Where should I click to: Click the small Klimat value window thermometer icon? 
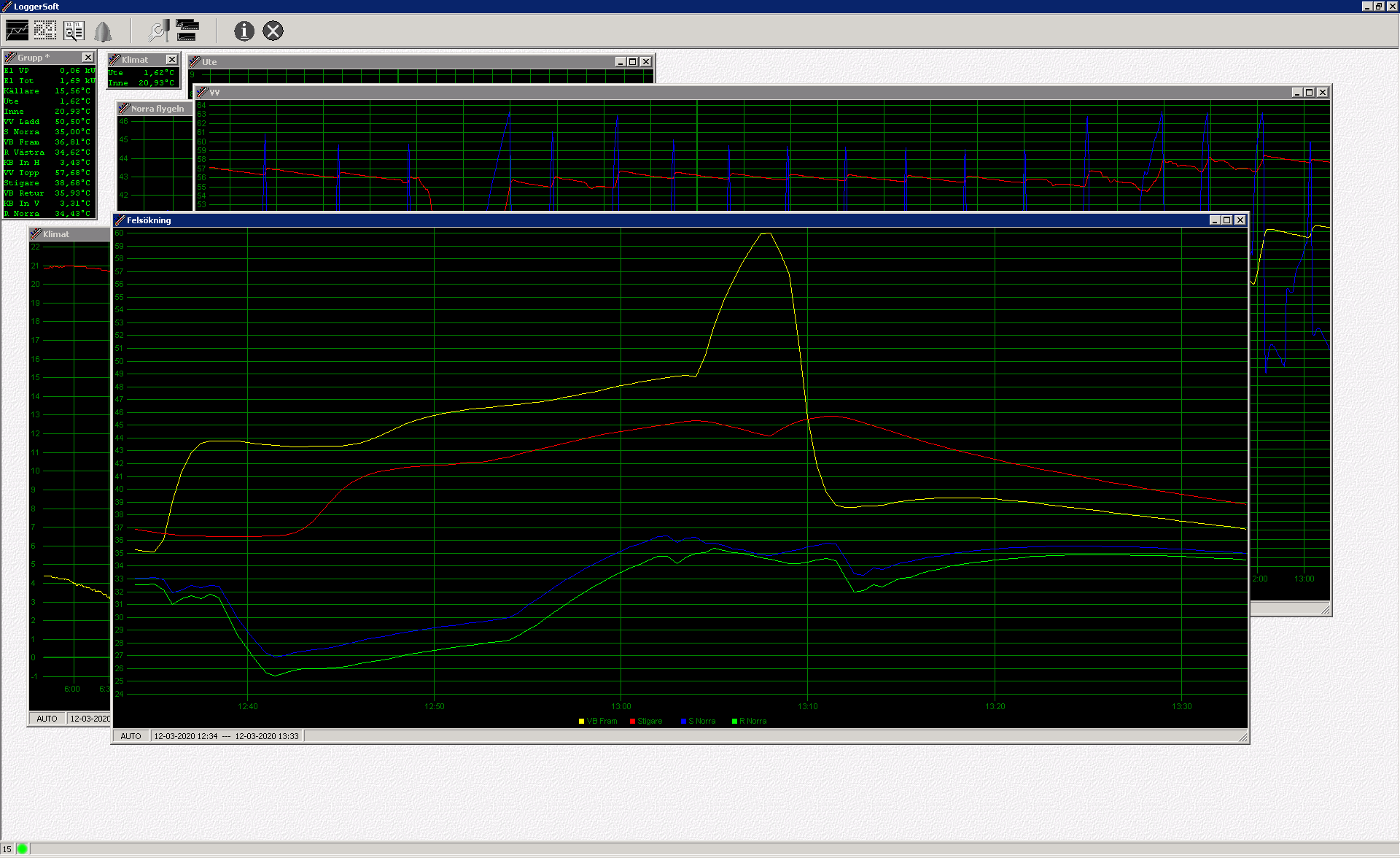pos(114,60)
